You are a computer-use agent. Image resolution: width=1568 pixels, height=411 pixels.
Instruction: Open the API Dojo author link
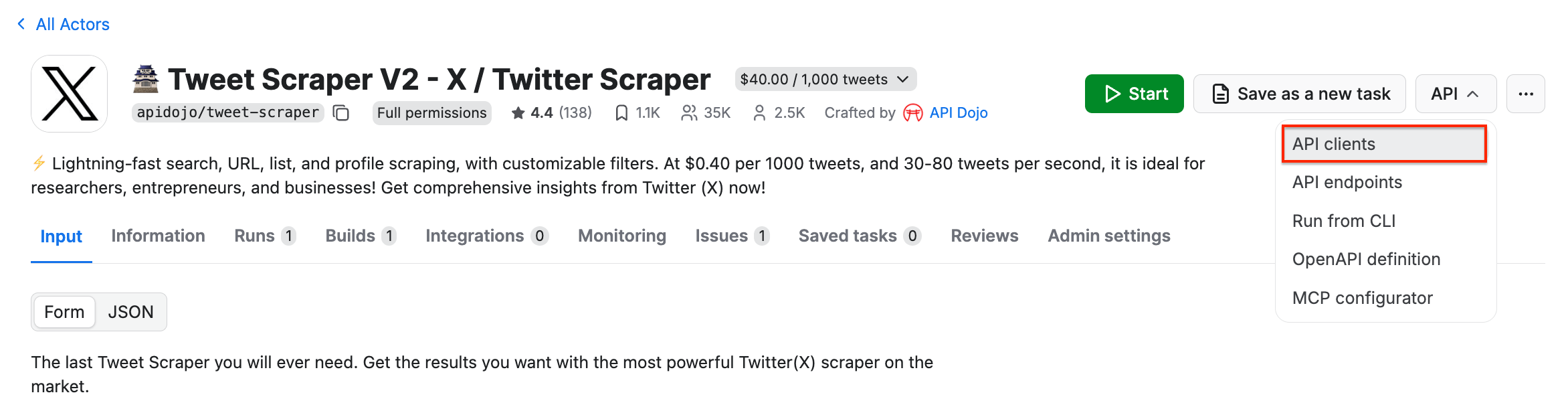click(958, 113)
